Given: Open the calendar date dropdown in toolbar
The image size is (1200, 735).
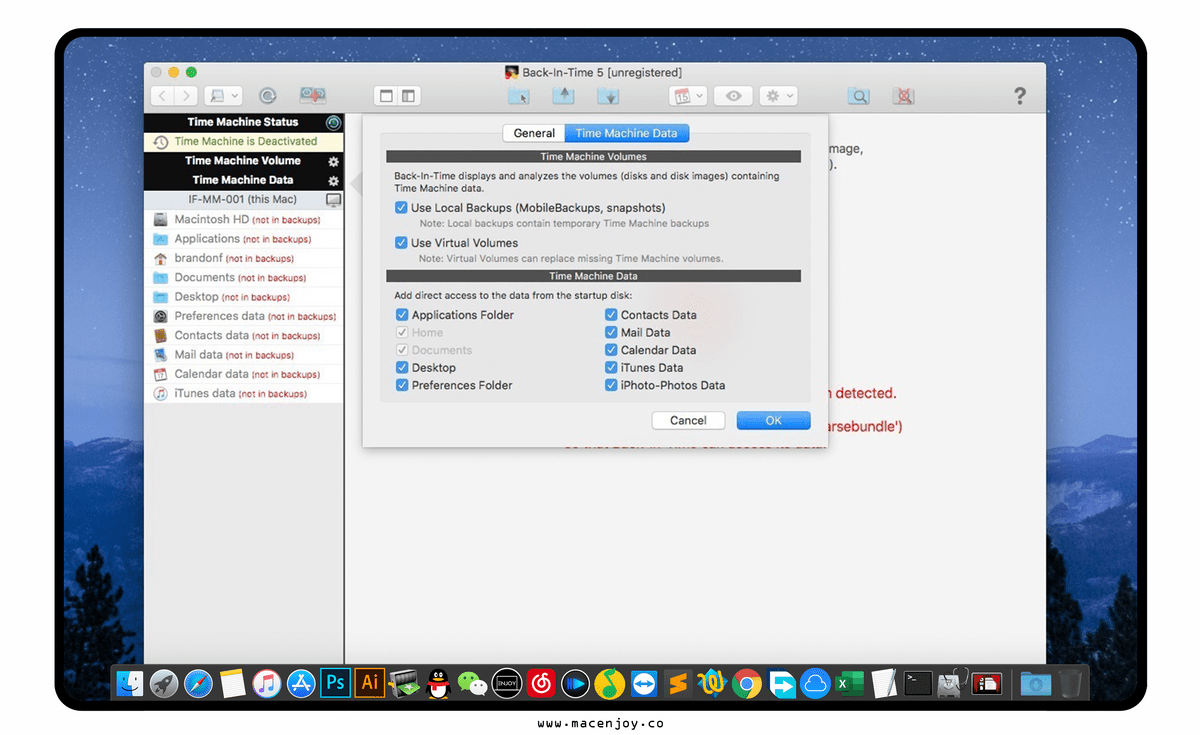Looking at the screenshot, I should click(x=688, y=96).
